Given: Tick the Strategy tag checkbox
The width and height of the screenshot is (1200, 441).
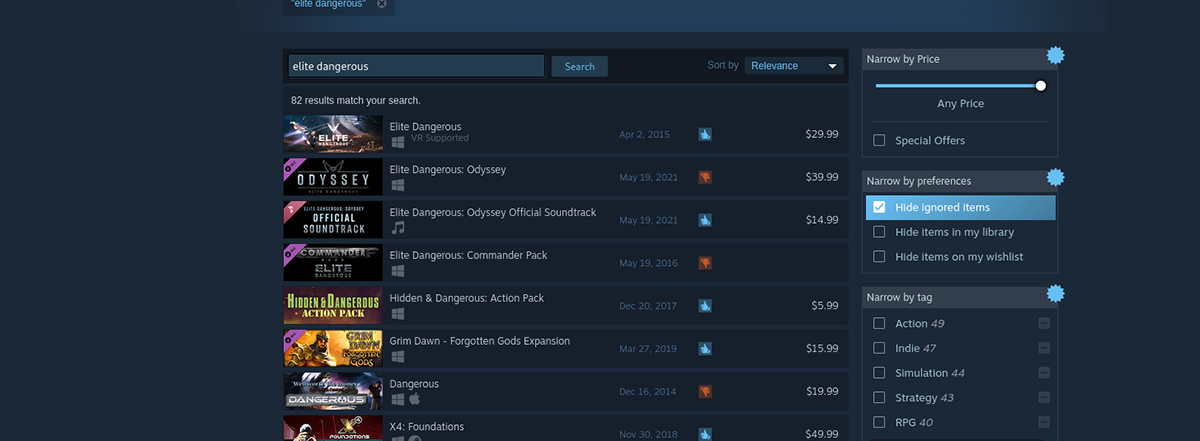Looking at the screenshot, I should (879, 397).
